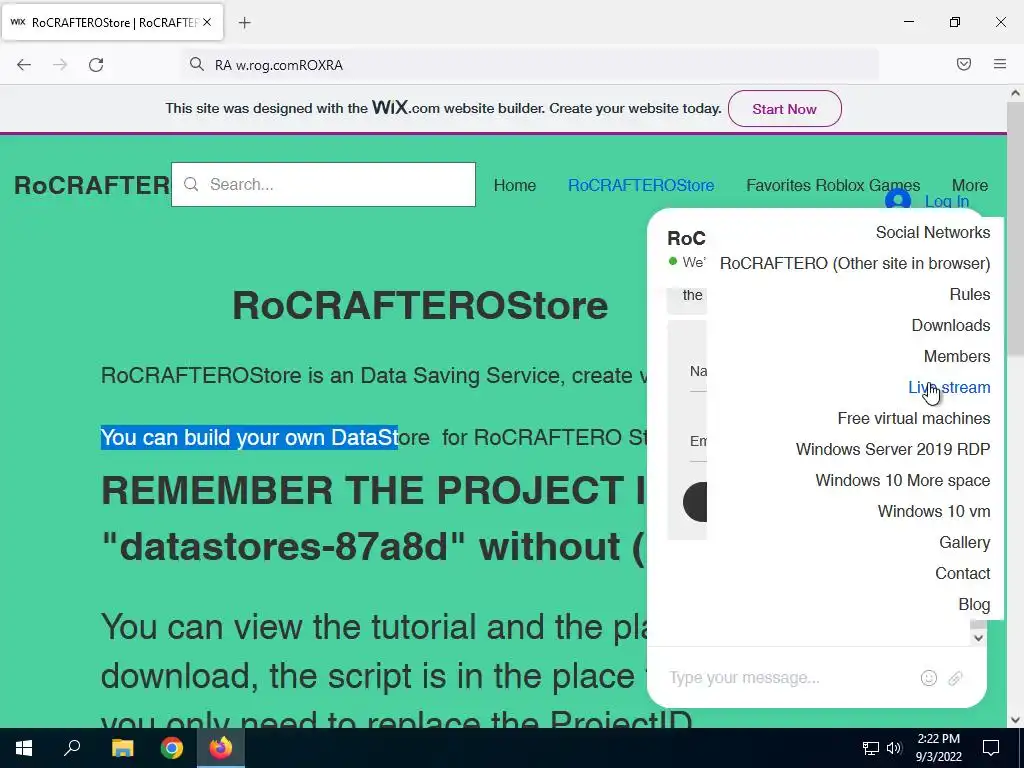The height and width of the screenshot is (768, 1024).
Task: Open Windows 10 vm menu entry
Action: [934, 511]
